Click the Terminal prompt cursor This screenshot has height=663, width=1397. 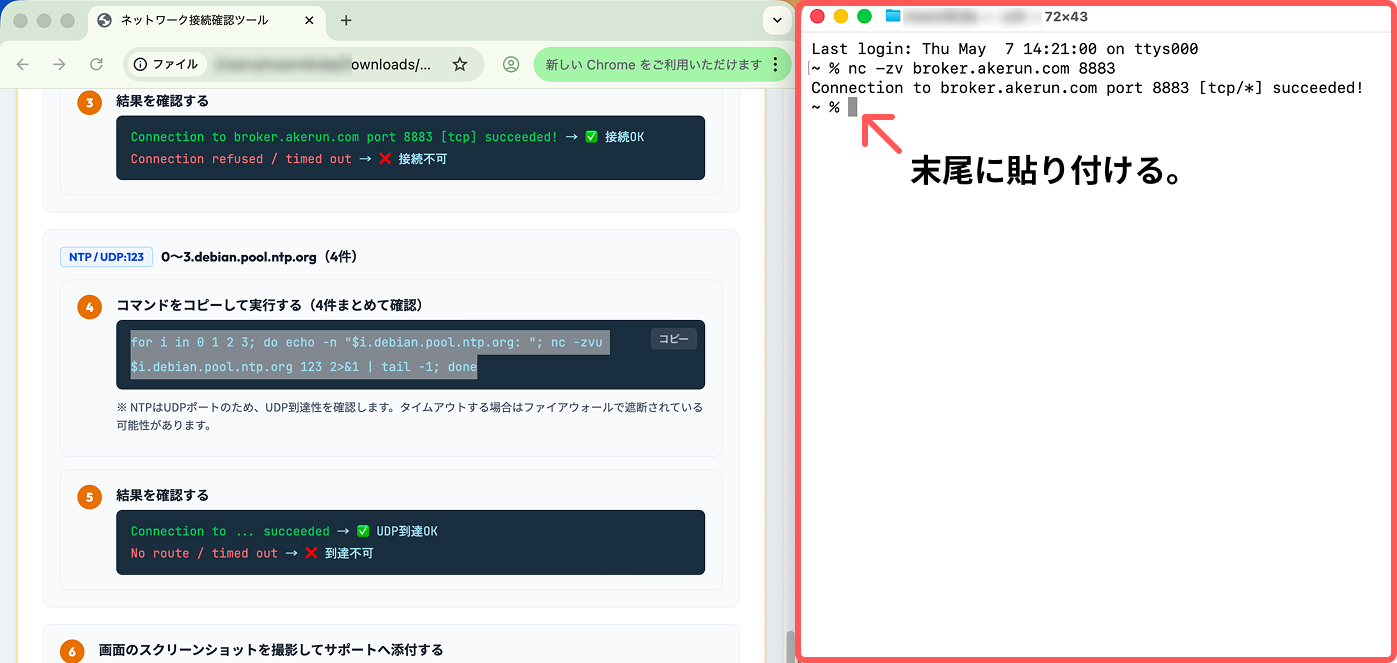pos(853,107)
